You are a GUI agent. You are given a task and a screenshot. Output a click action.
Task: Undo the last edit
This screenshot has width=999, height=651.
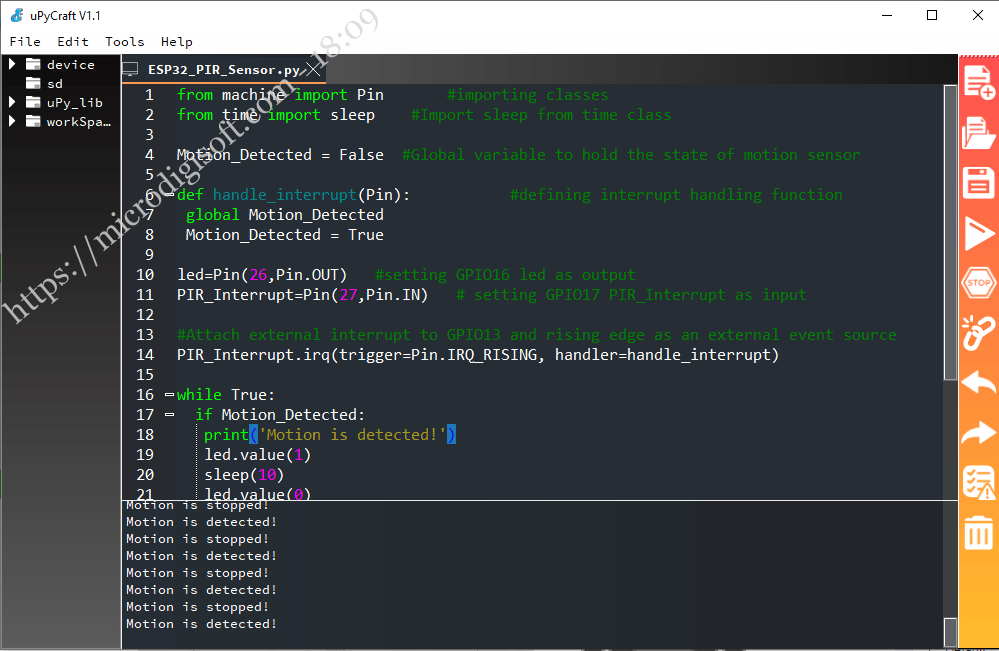click(978, 383)
